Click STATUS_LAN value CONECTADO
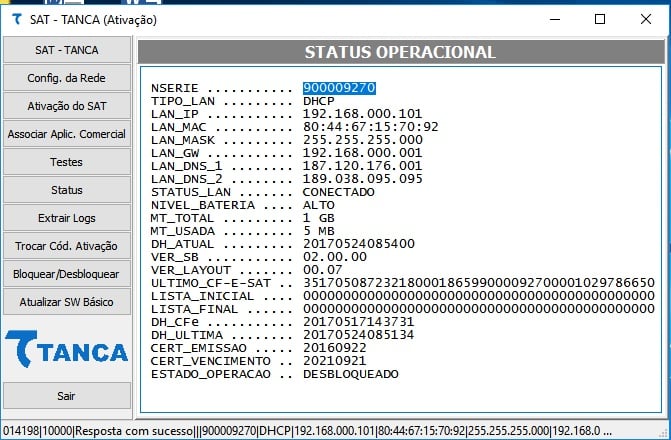 coord(338,192)
